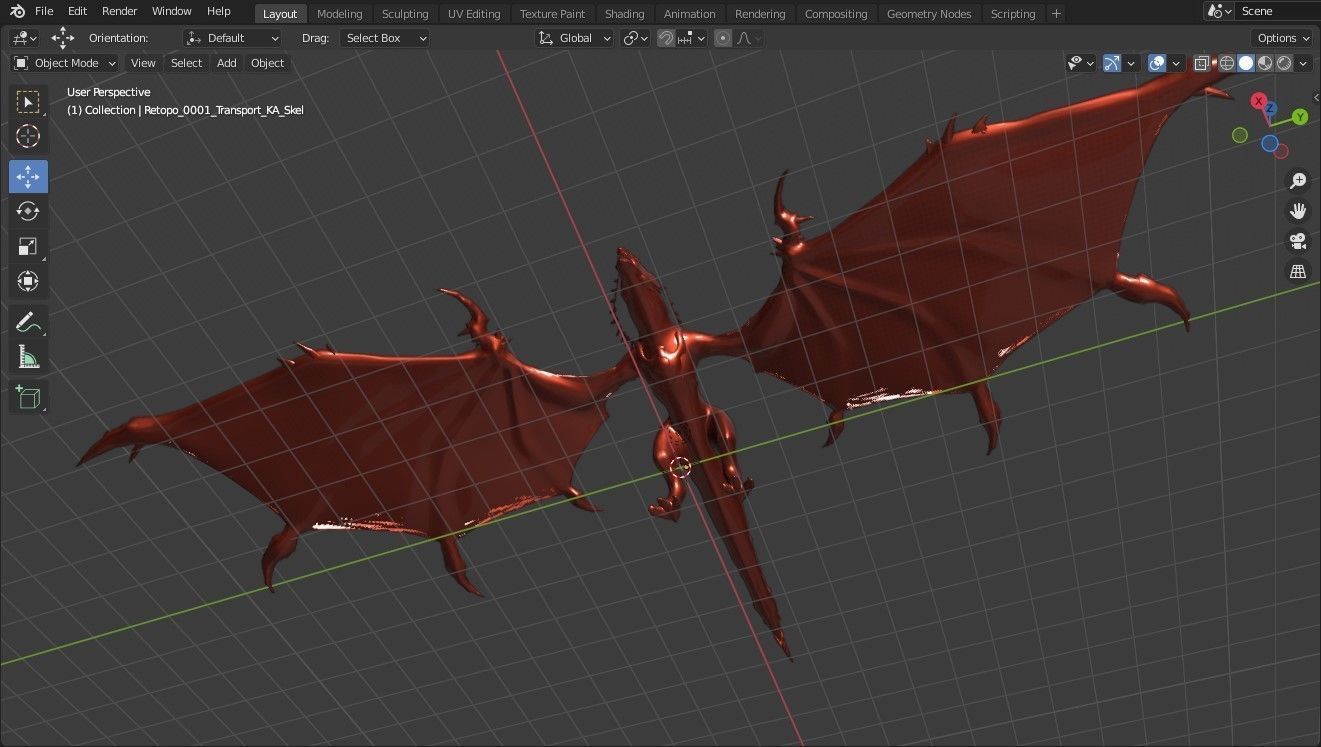Choose the Annotate pencil tool
Viewport: 1321px width, 747px height.
28,322
